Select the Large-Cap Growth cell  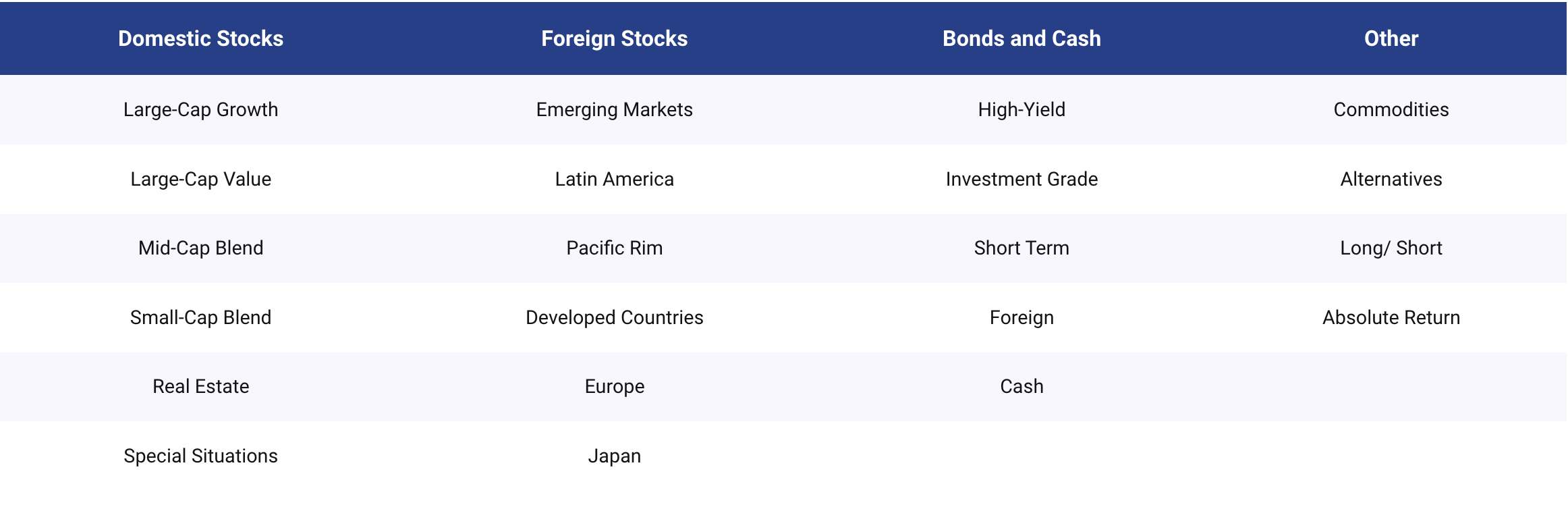[x=200, y=109]
